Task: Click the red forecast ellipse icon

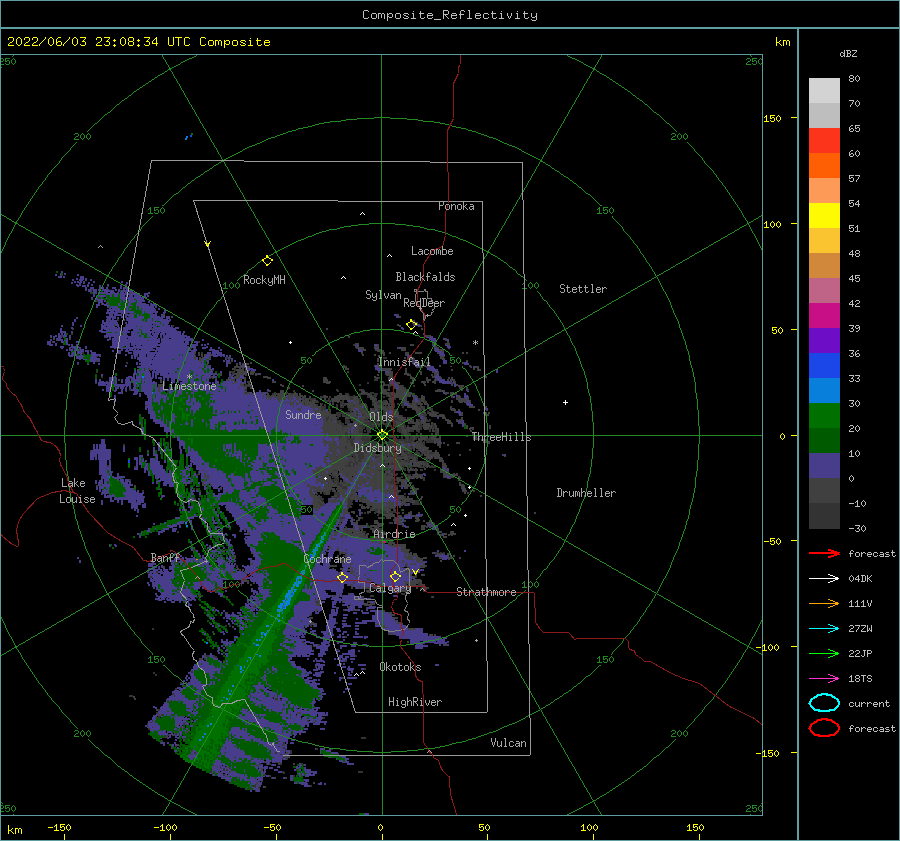Action: (x=824, y=728)
